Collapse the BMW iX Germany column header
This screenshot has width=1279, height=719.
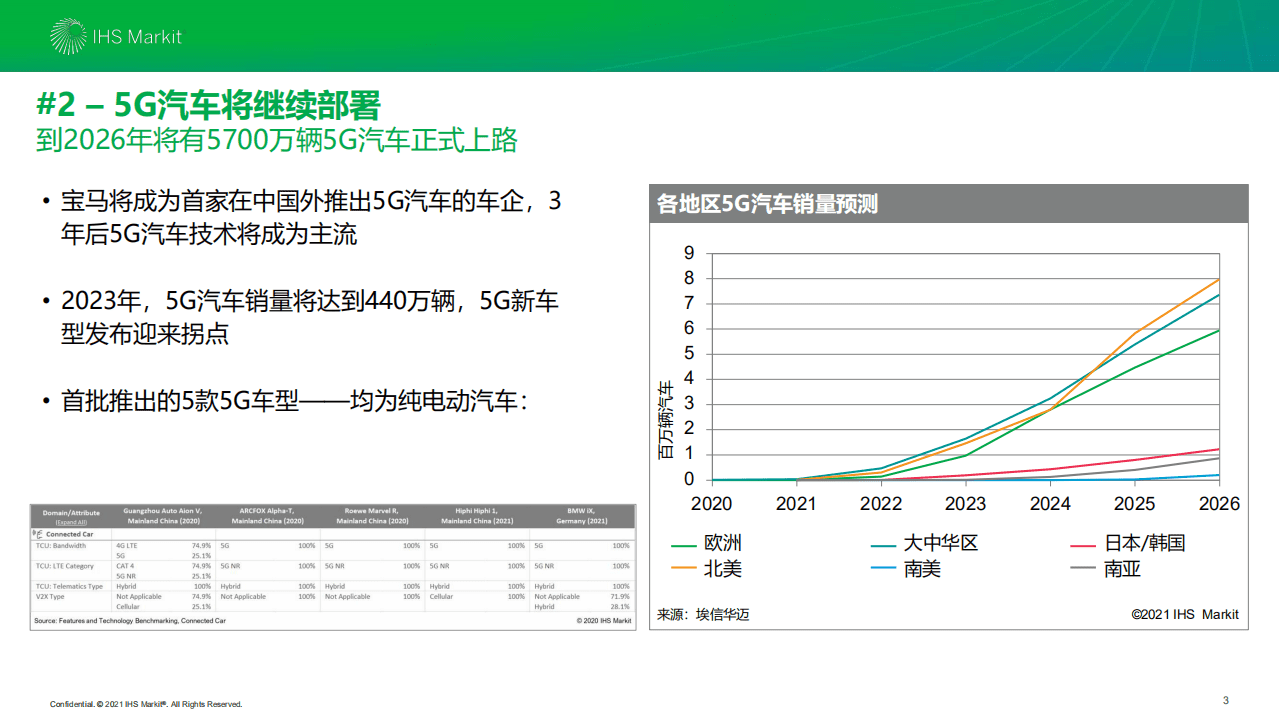[x=580, y=516]
